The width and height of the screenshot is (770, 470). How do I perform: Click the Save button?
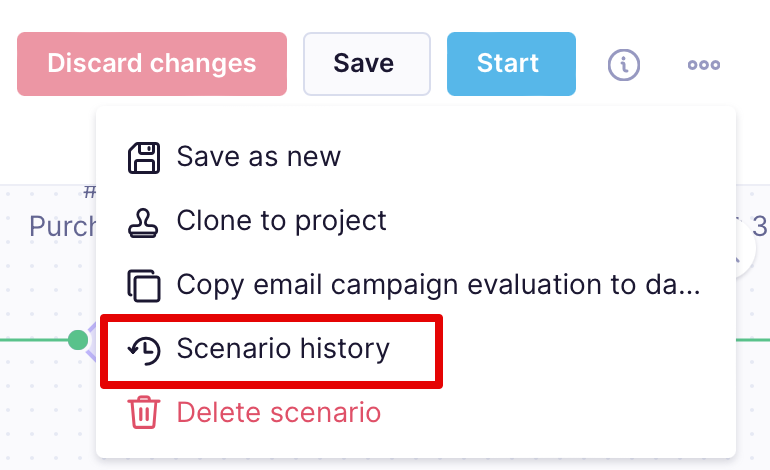[366, 64]
